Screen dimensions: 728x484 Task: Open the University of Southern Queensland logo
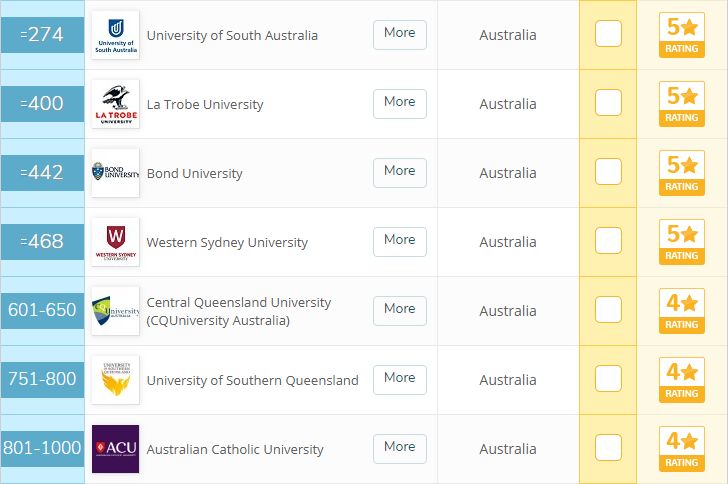[x=116, y=379]
